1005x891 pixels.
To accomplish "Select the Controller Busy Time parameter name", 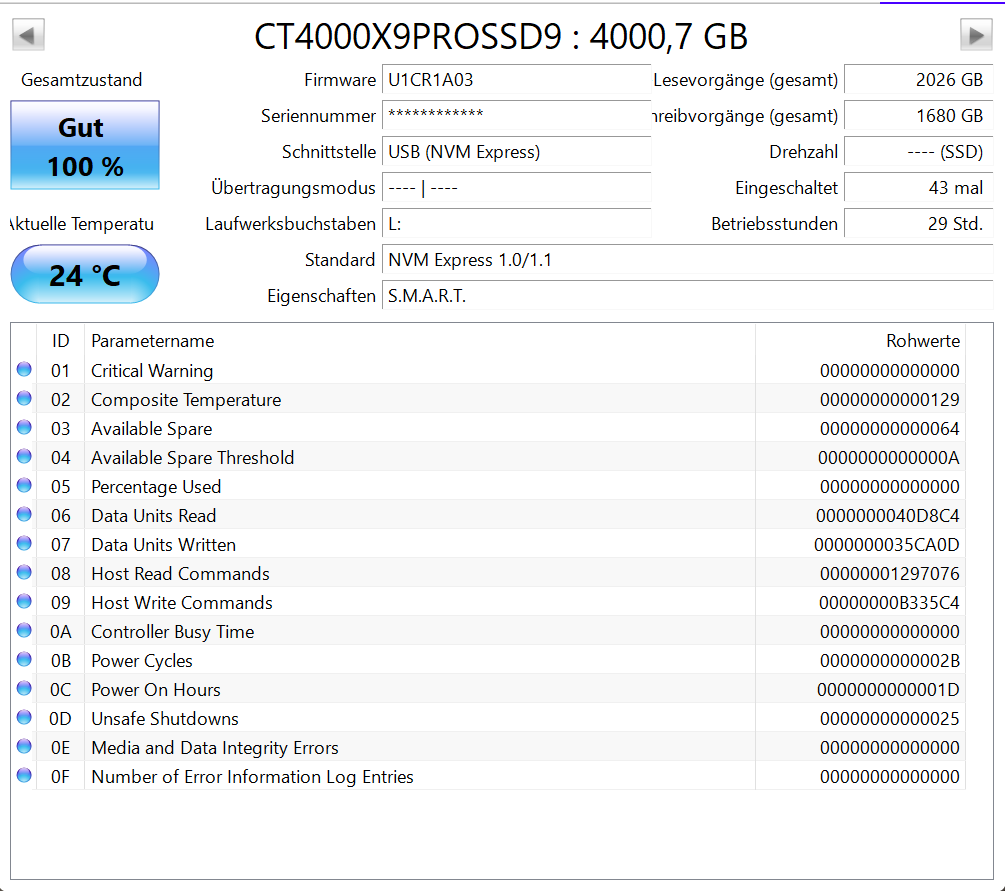I will [x=172, y=632].
